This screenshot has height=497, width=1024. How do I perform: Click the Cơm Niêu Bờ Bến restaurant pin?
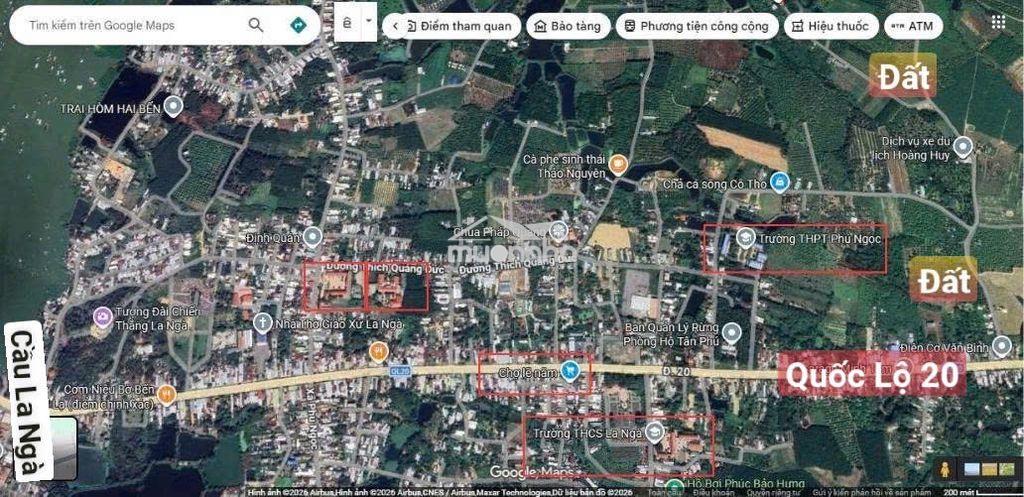click(x=167, y=394)
